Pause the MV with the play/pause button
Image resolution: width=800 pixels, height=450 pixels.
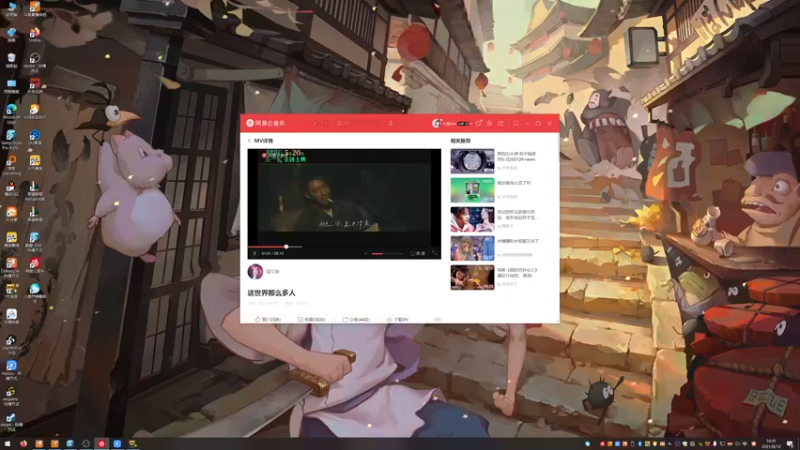click(255, 253)
